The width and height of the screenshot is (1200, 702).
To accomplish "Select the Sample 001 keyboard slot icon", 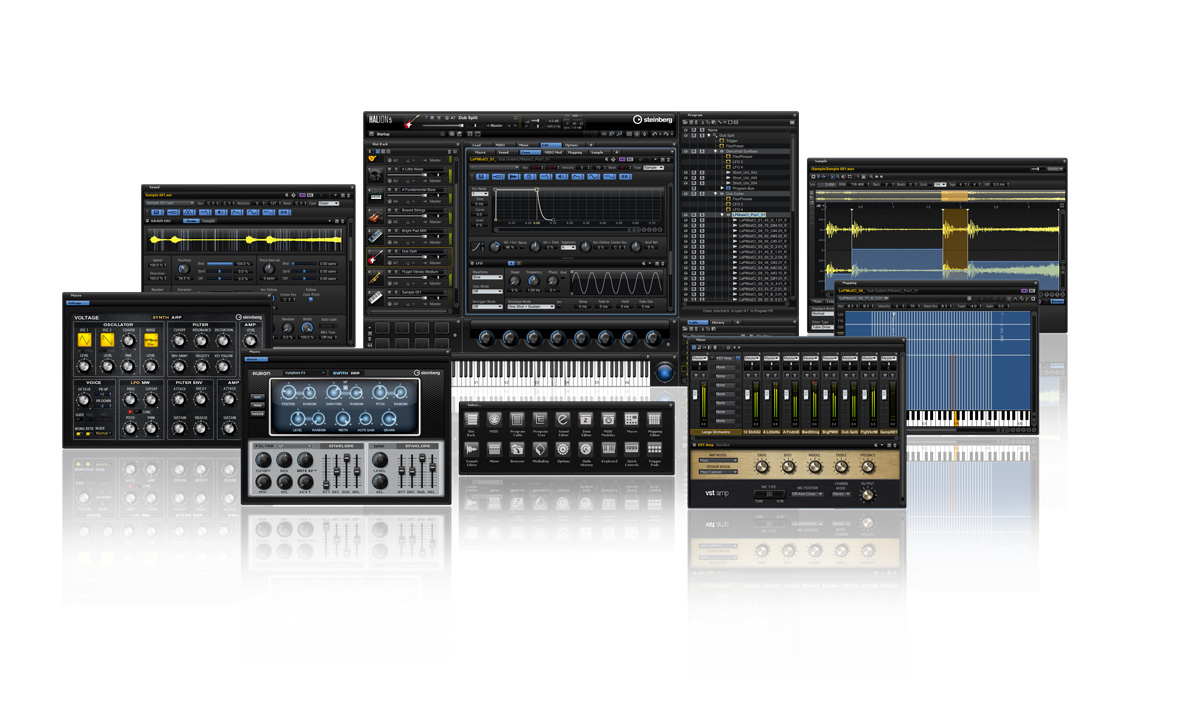I will (x=375, y=298).
